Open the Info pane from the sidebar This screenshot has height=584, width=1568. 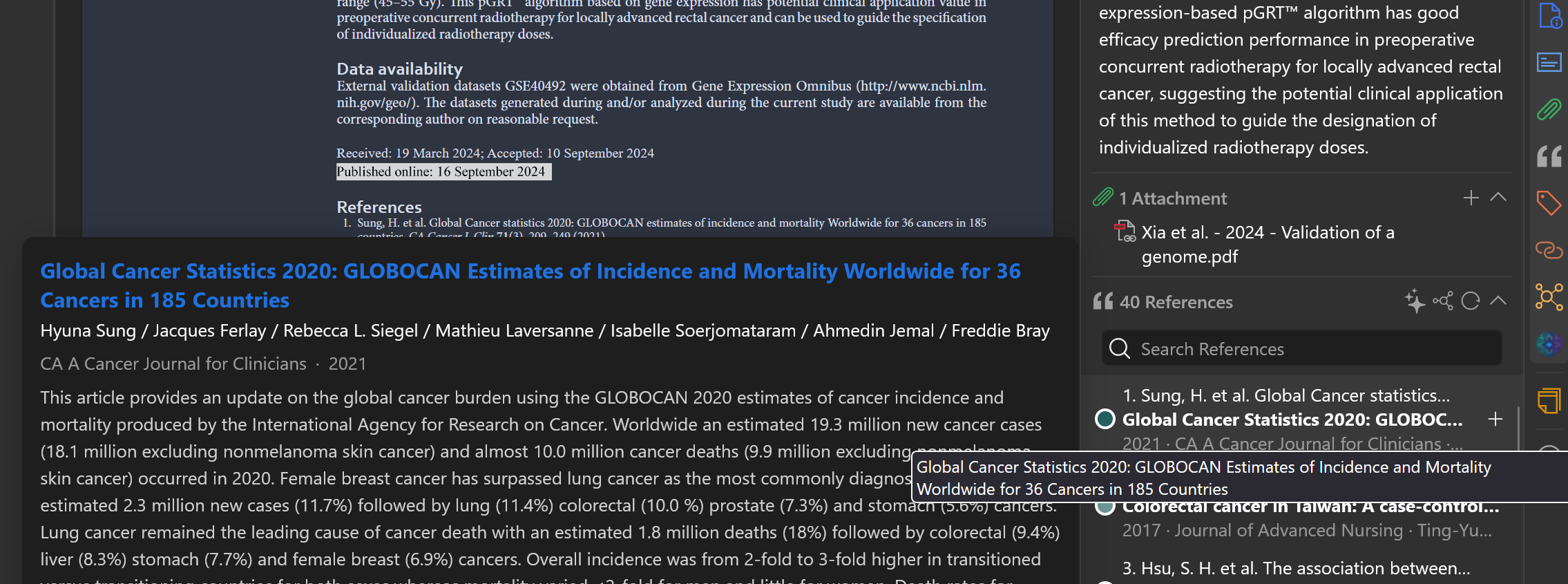(1549, 15)
